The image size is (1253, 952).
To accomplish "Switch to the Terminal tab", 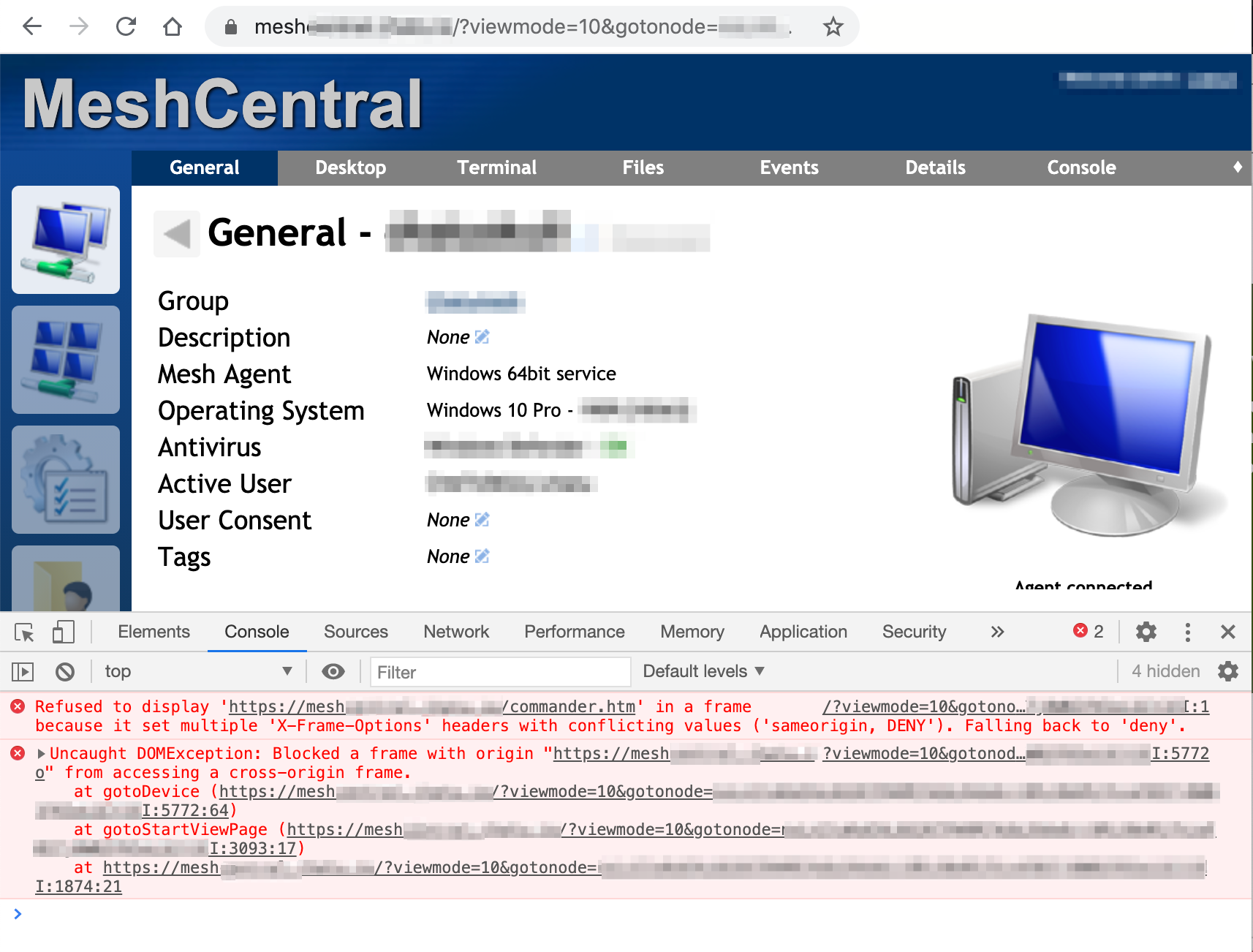I will click(496, 167).
